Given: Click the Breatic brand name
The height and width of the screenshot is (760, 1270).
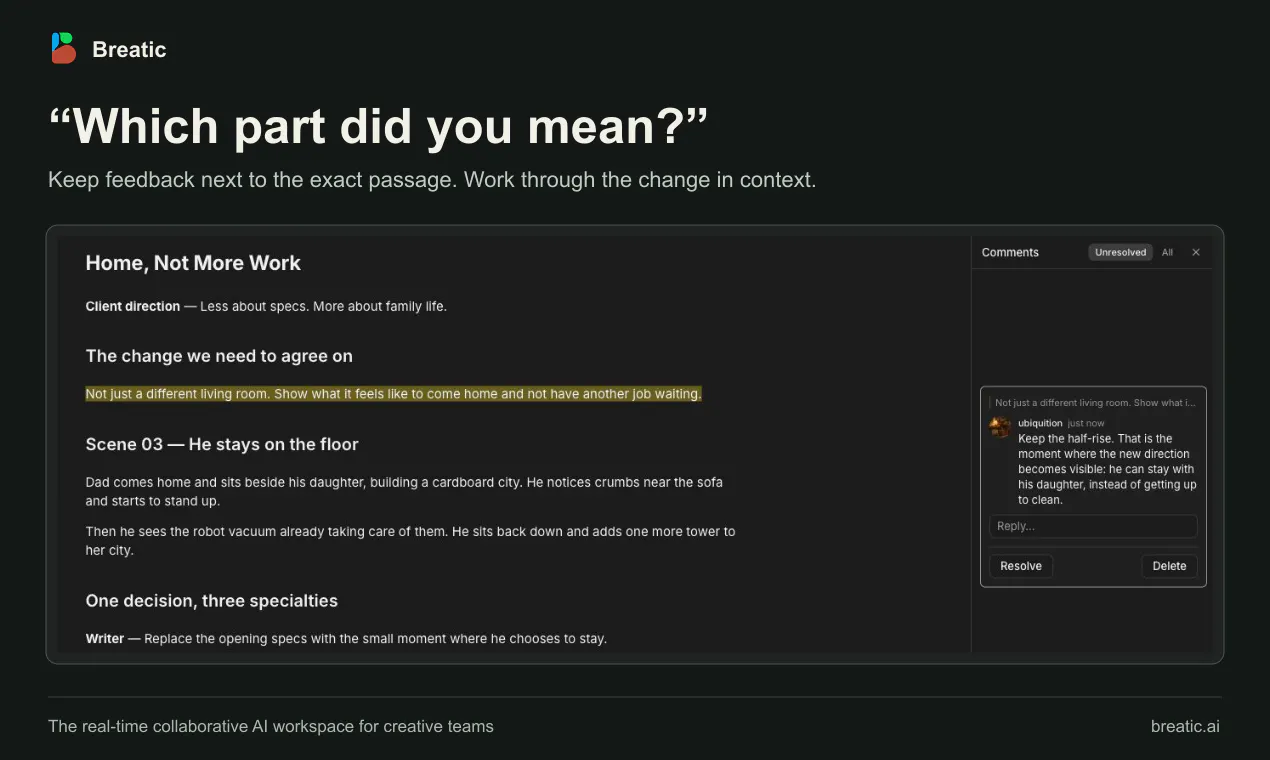Looking at the screenshot, I should point(129,49).
